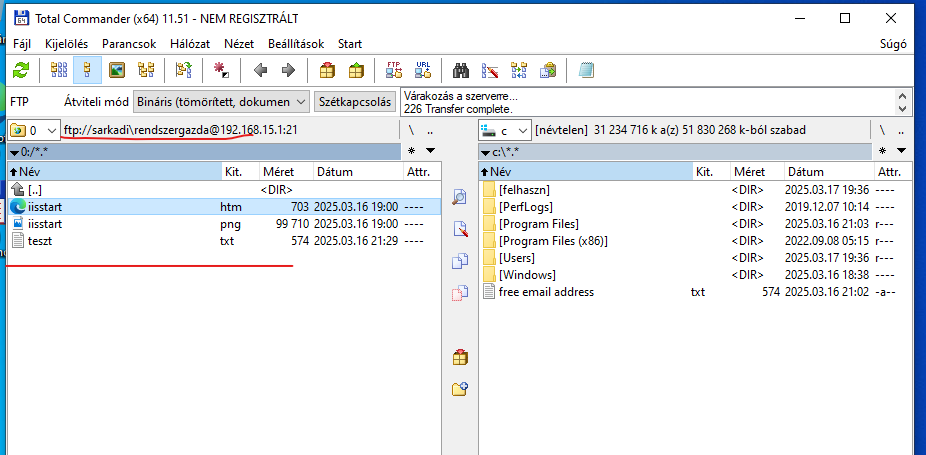Viewport: 926px width, 455px height.
Task: Click the green Refresh toolbar icon
Action: coord(21,71)
